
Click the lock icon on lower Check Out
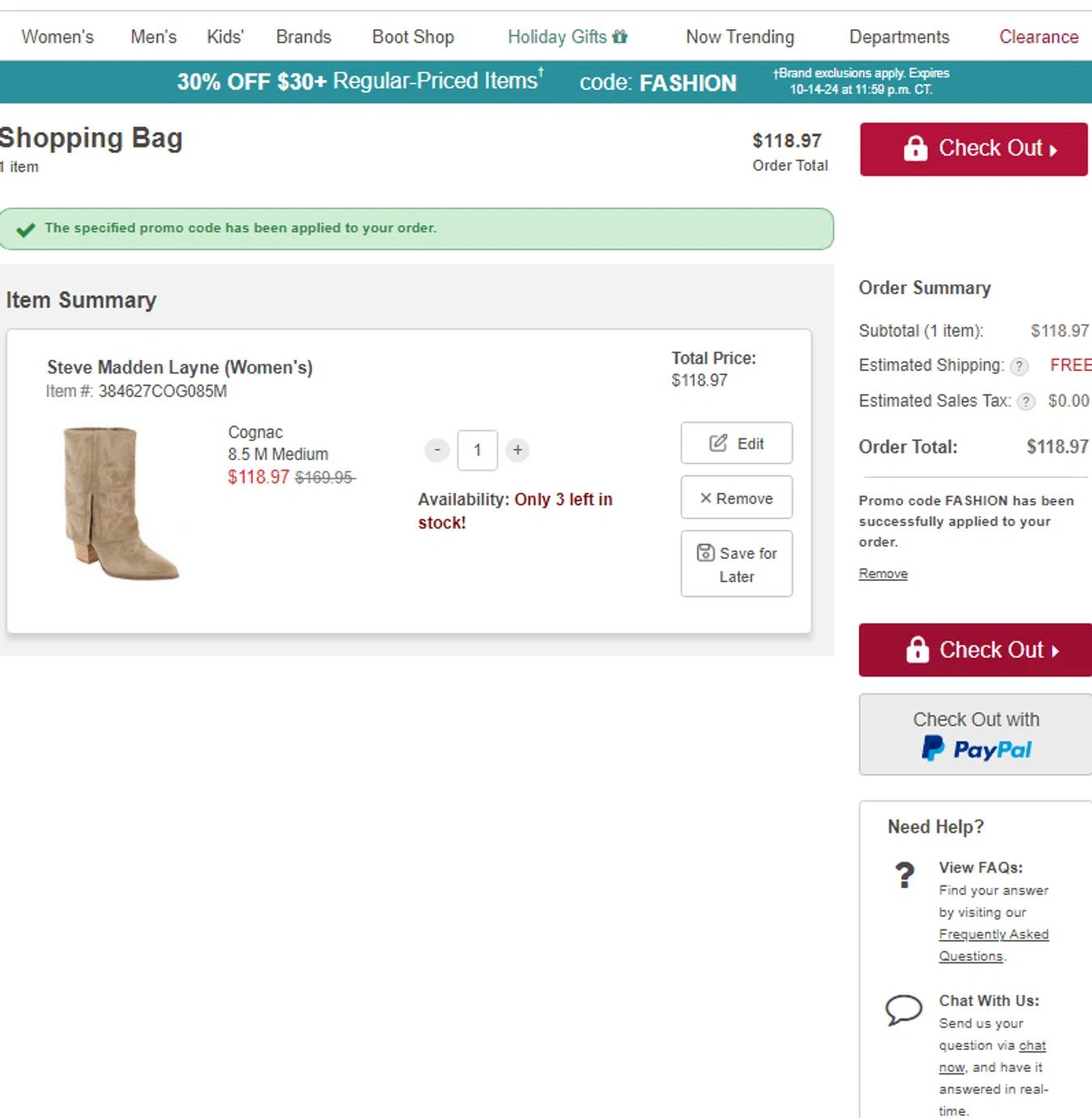[917, 650]
